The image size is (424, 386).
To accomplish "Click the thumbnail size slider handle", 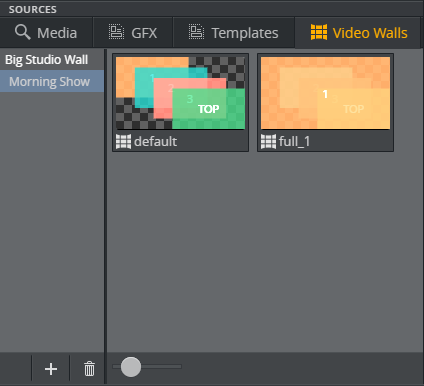I will coord(131,367).
